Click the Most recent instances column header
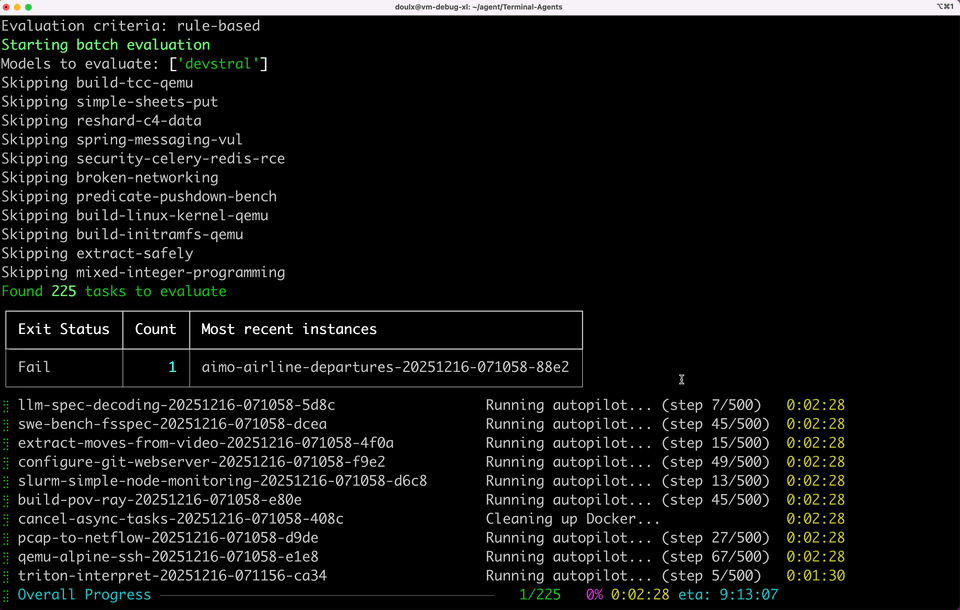Image resolution: width=960 pixels, height=610 pixels. coord(289,329)
